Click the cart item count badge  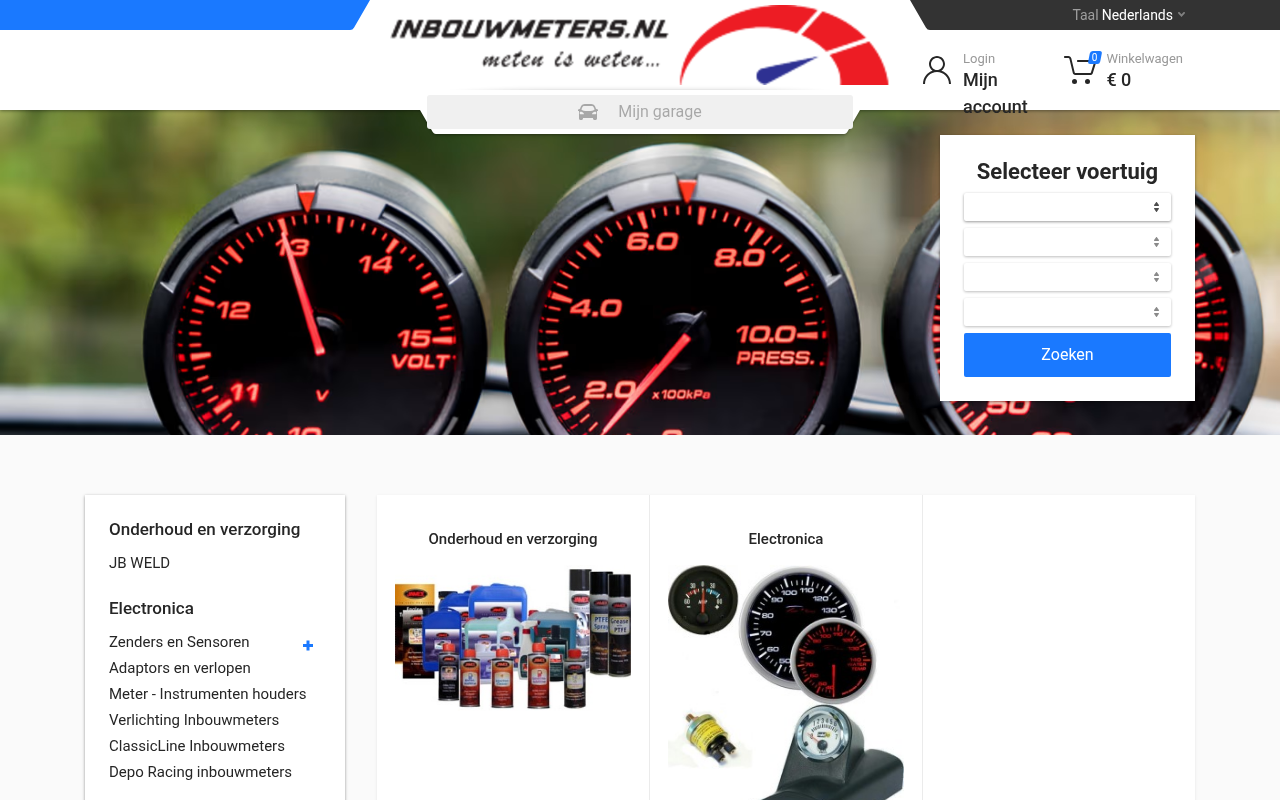pyautogui.click(x=1095, y=57)
